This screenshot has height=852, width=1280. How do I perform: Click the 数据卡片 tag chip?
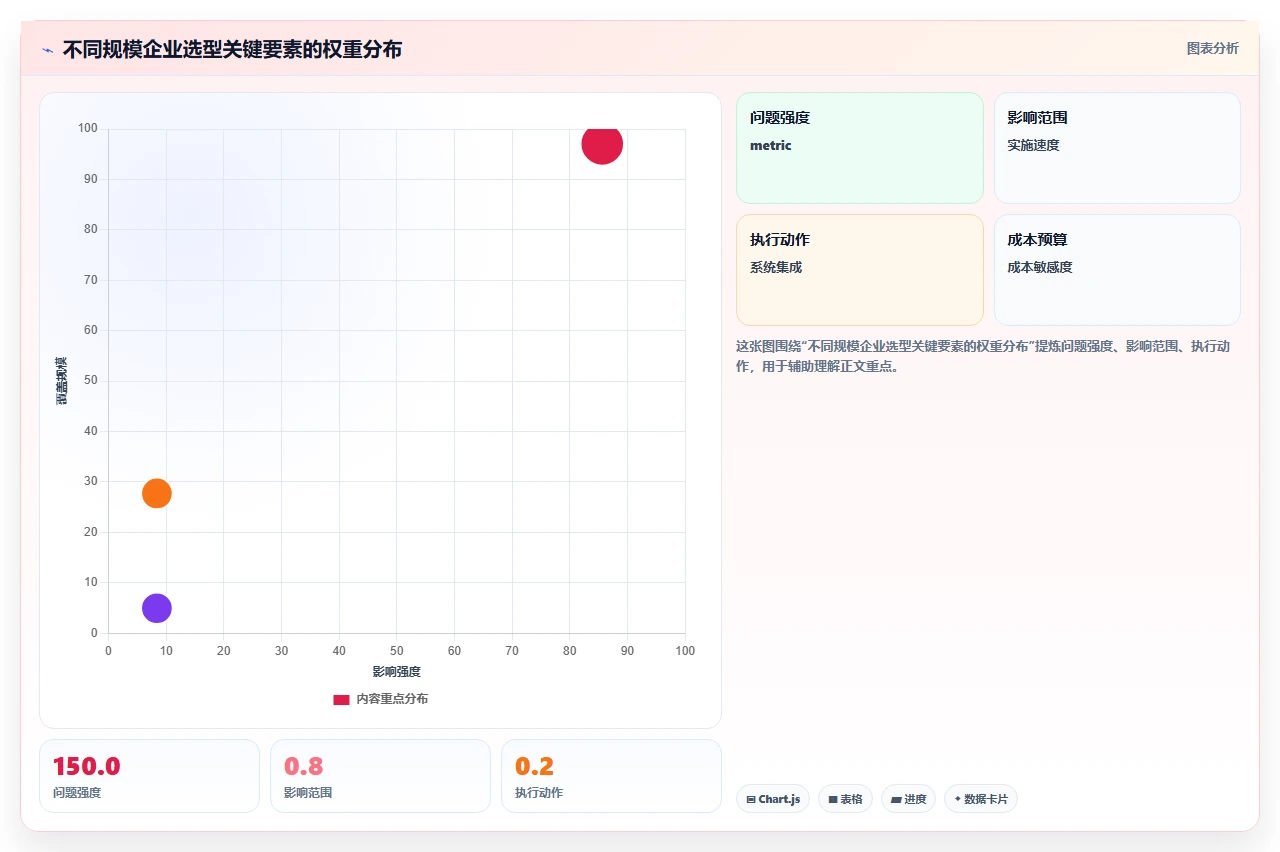point(980,799)
